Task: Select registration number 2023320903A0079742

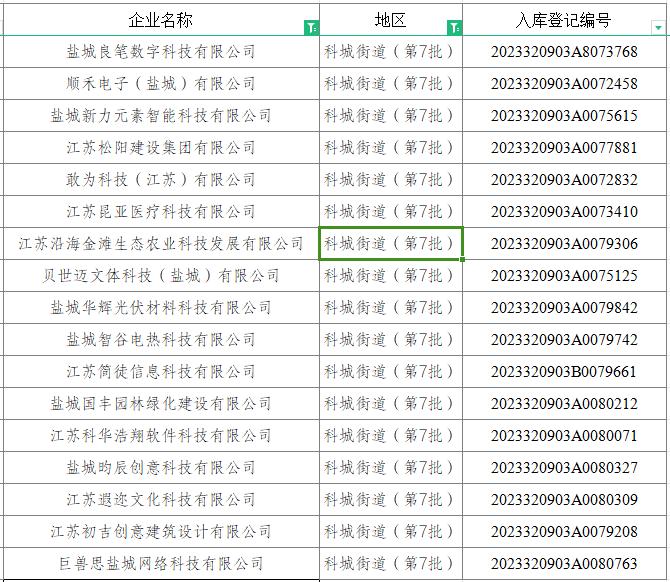Action: click(564, 340)
